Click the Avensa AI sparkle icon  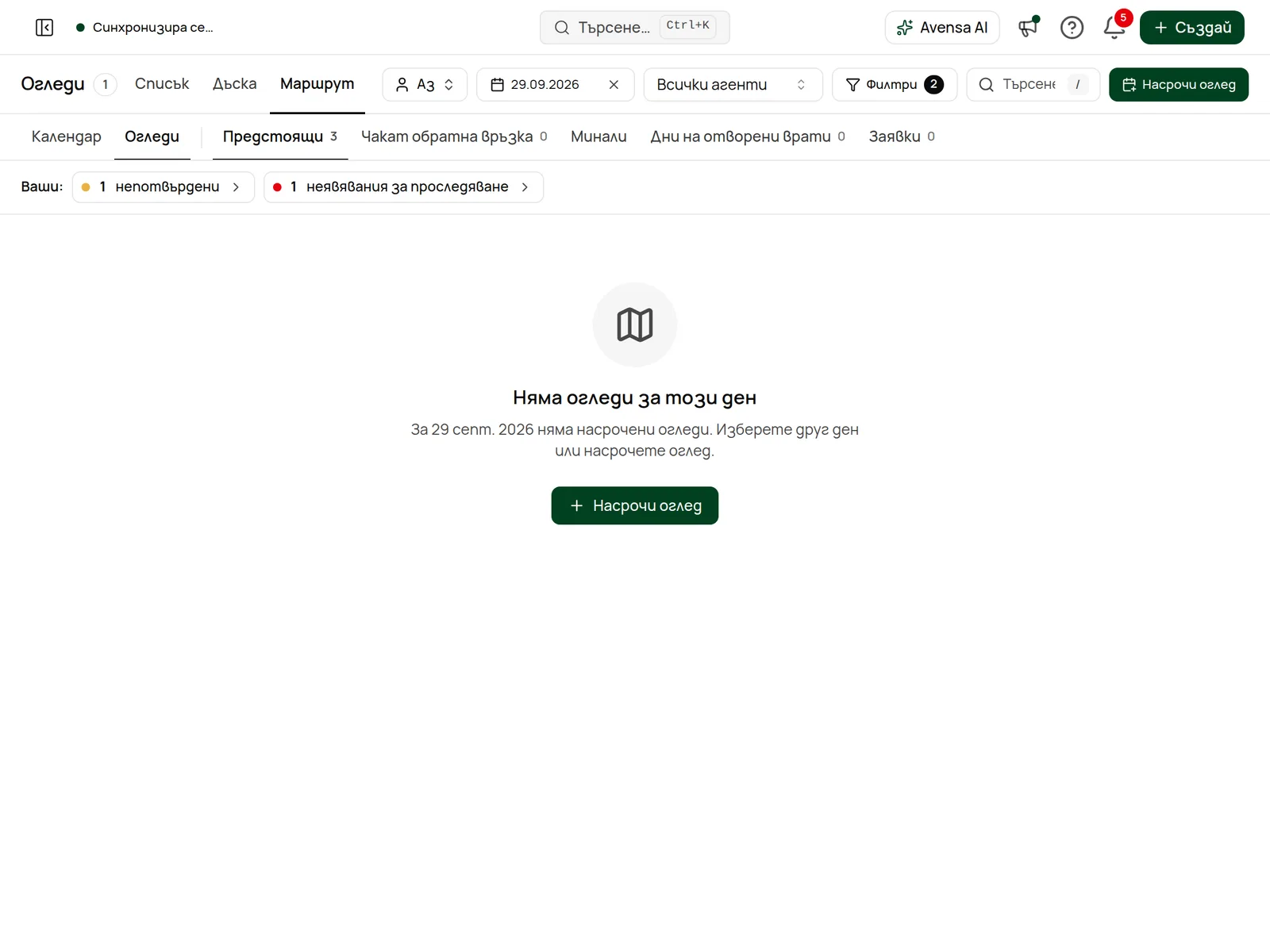click(904, 28)
